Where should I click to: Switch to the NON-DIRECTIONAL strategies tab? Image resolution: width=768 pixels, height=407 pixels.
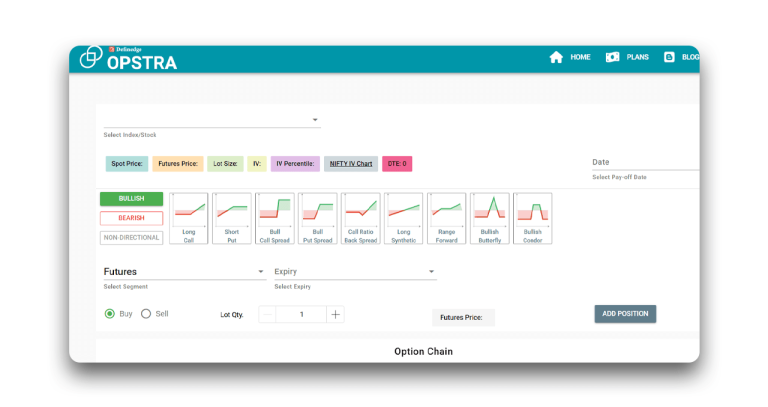(131, 238)
